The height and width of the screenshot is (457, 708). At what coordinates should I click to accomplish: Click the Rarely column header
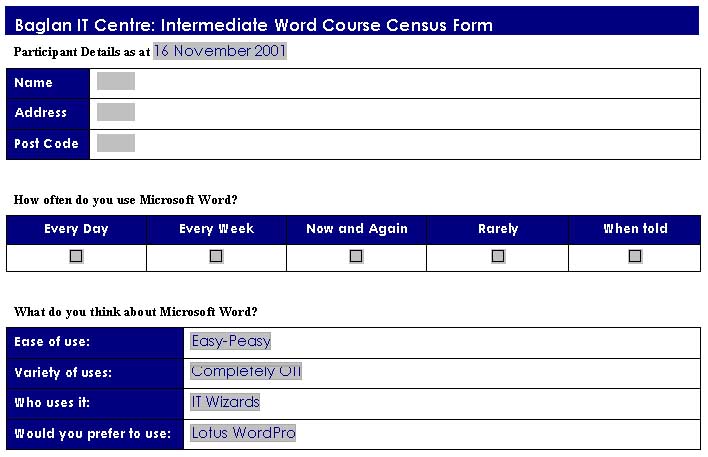tap(498, 230)
